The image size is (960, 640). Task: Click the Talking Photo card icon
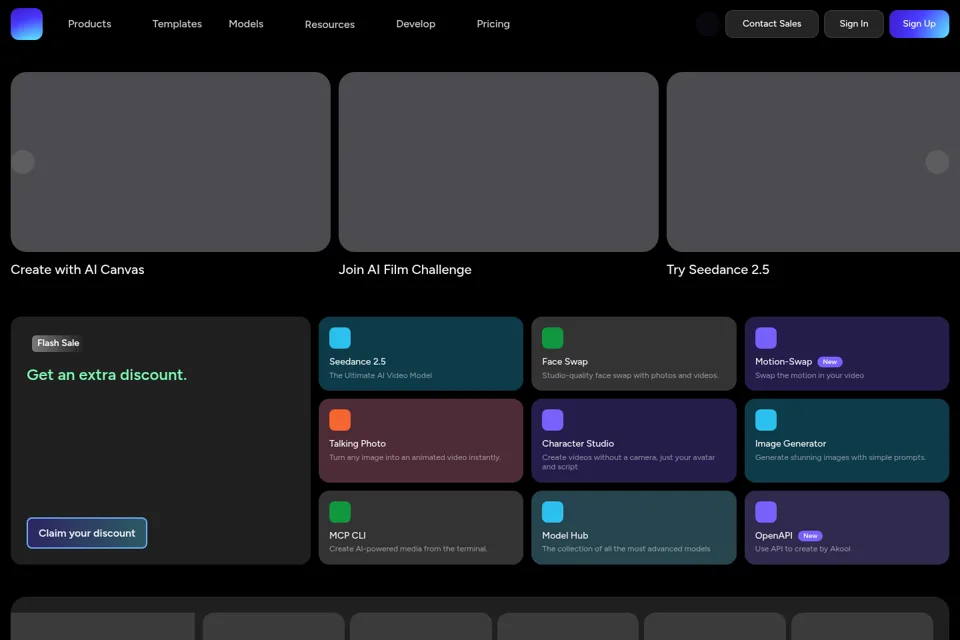340,420
